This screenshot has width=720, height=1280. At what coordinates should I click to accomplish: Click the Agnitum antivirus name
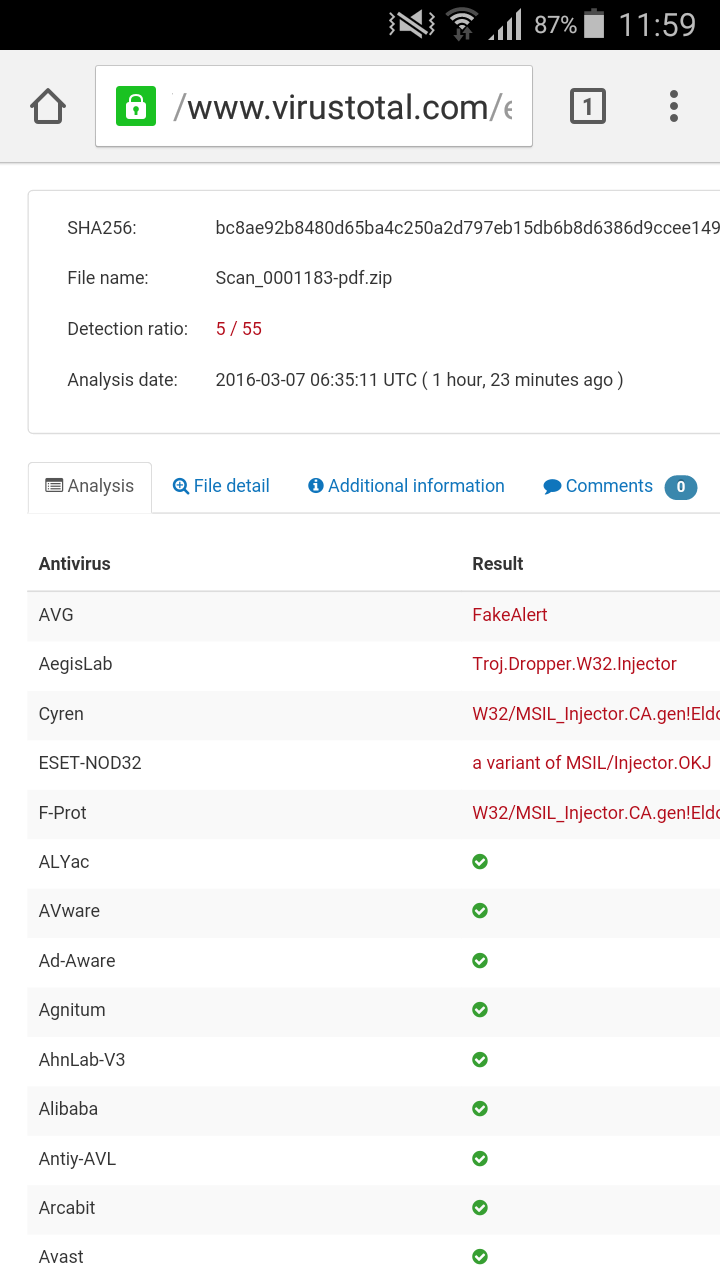72,1010
